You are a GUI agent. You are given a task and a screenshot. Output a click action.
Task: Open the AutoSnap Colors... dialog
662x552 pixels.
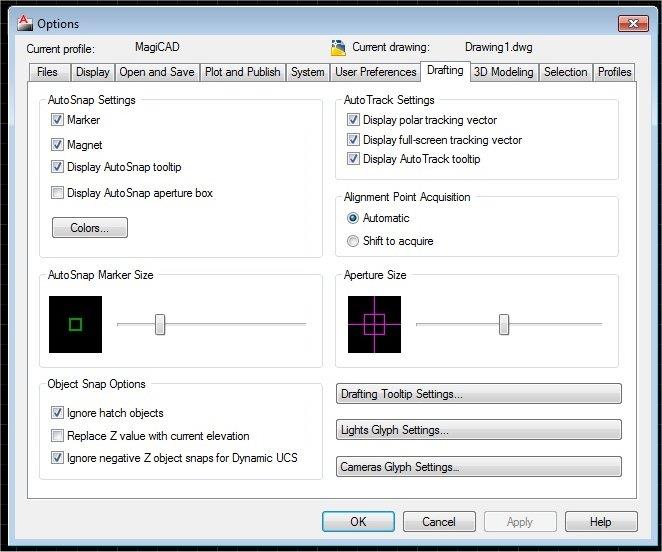(90, 228)
